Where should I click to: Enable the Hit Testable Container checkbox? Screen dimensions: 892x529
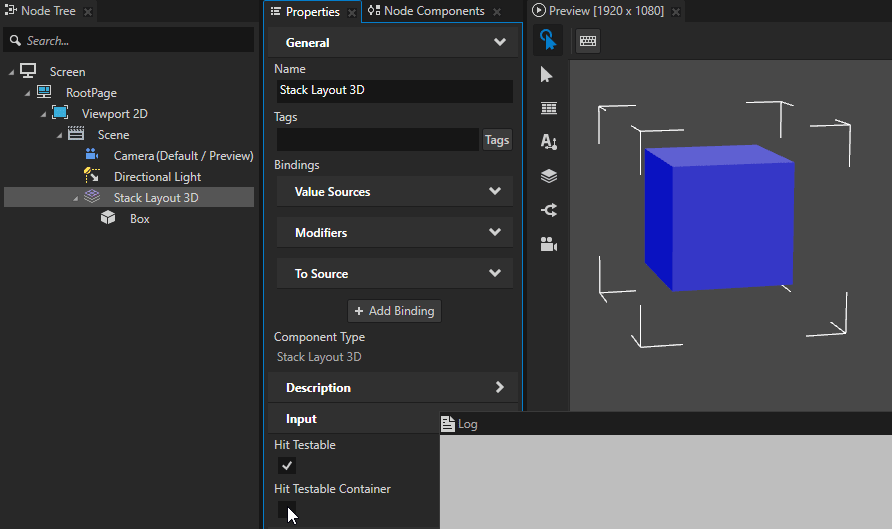point(287,510)
